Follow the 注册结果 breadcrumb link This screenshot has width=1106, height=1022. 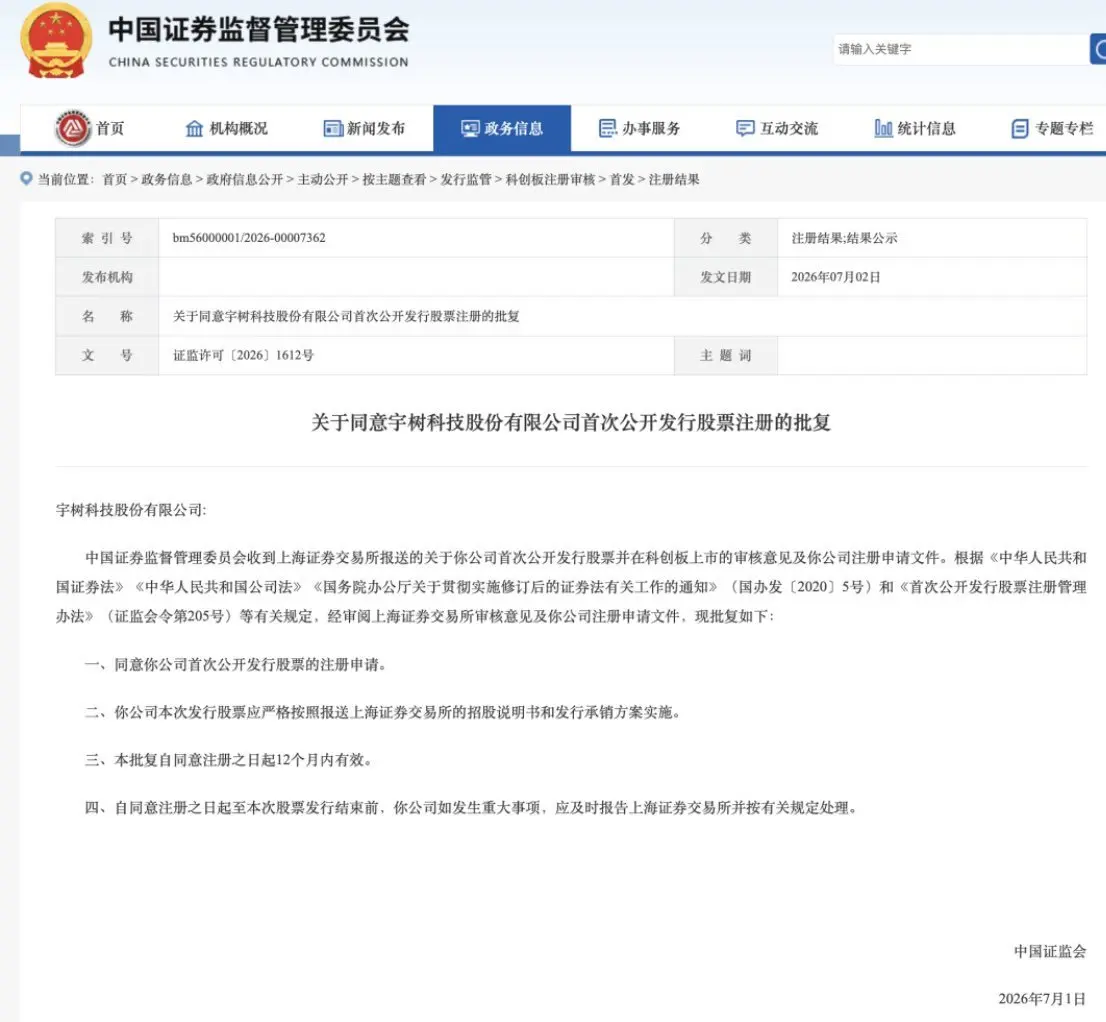coord(674,179)
